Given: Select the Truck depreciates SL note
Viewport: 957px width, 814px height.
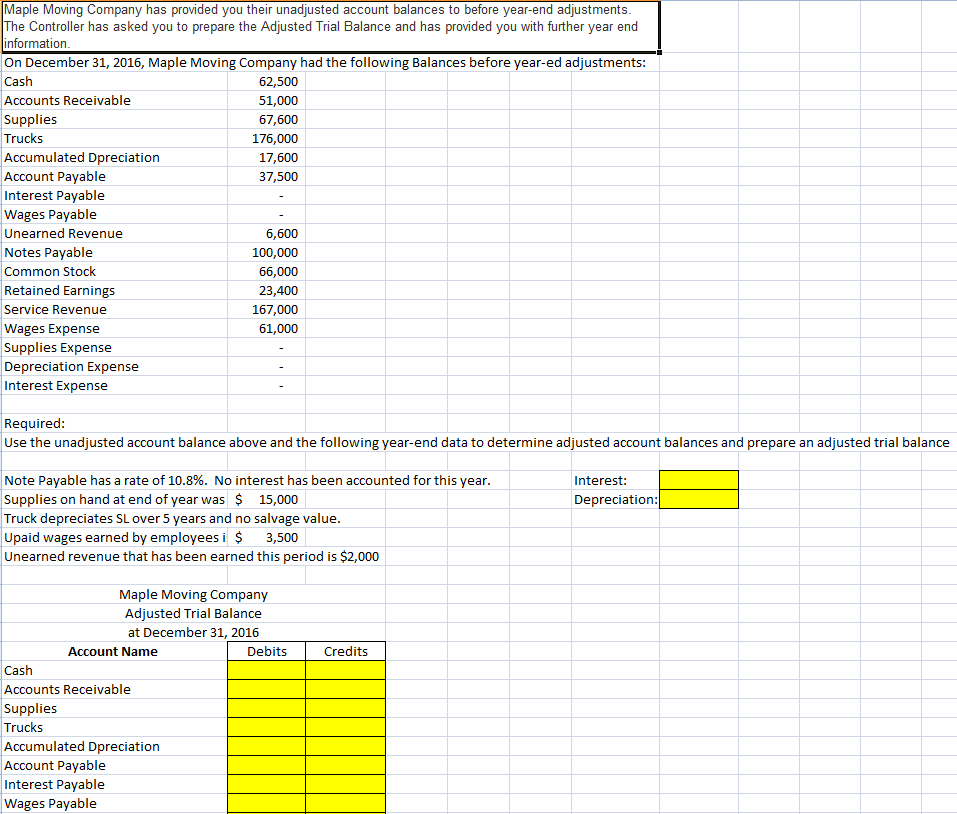Looking at the screenshot, I should pyautogui.click(x=172, y=518).
